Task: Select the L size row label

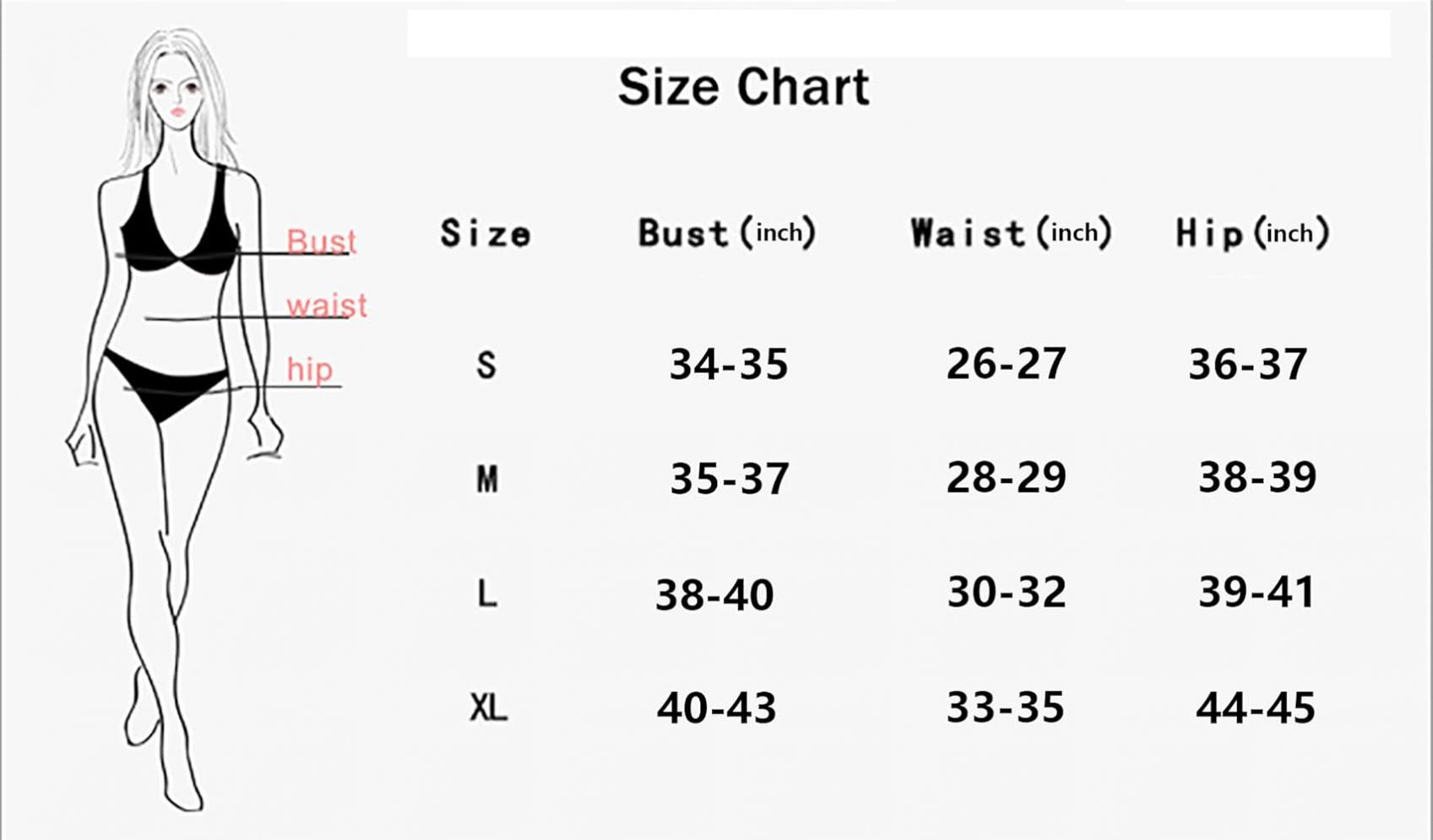Action: [486, 593]
